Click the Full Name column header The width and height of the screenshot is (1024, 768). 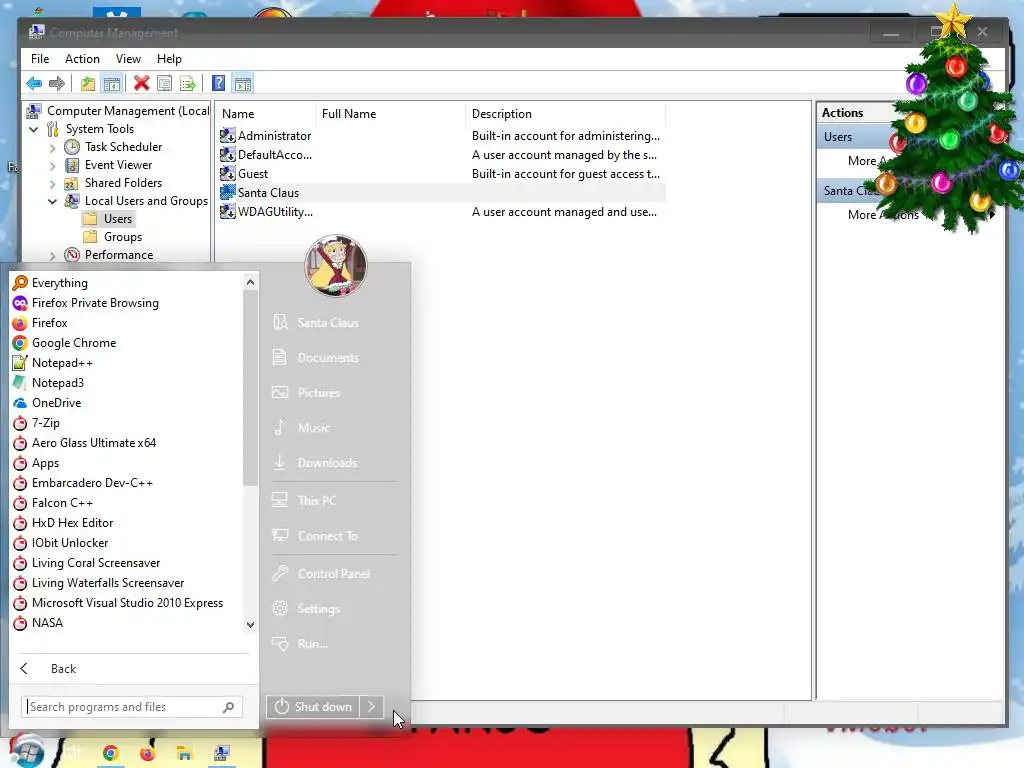pos(391,114)
